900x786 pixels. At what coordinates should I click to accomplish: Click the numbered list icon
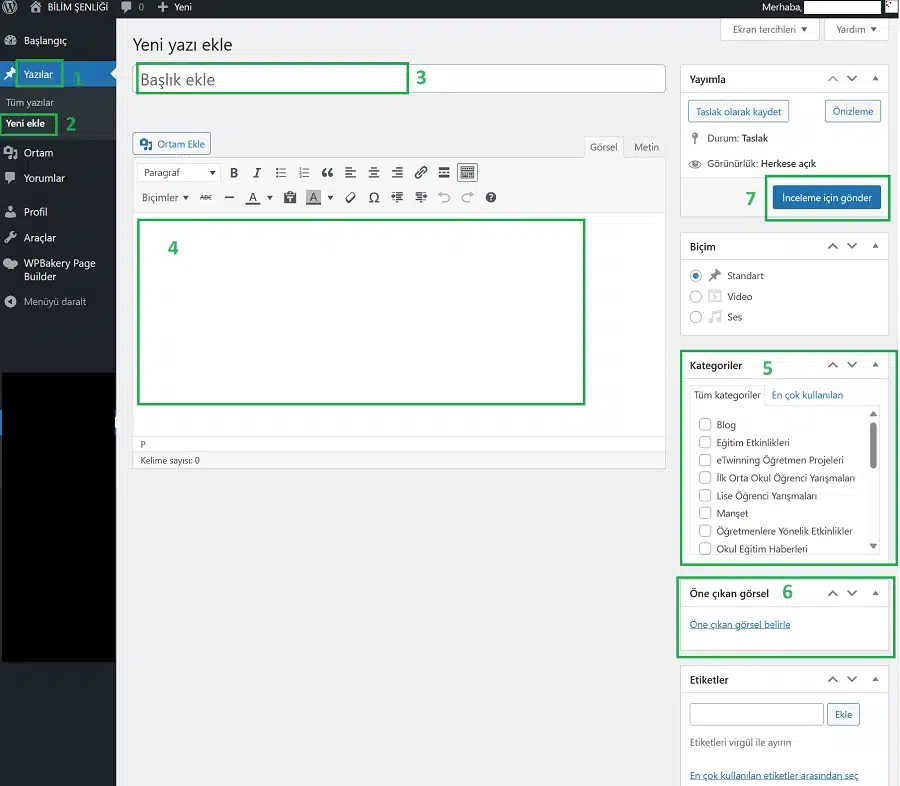click(x=304, y=173)
